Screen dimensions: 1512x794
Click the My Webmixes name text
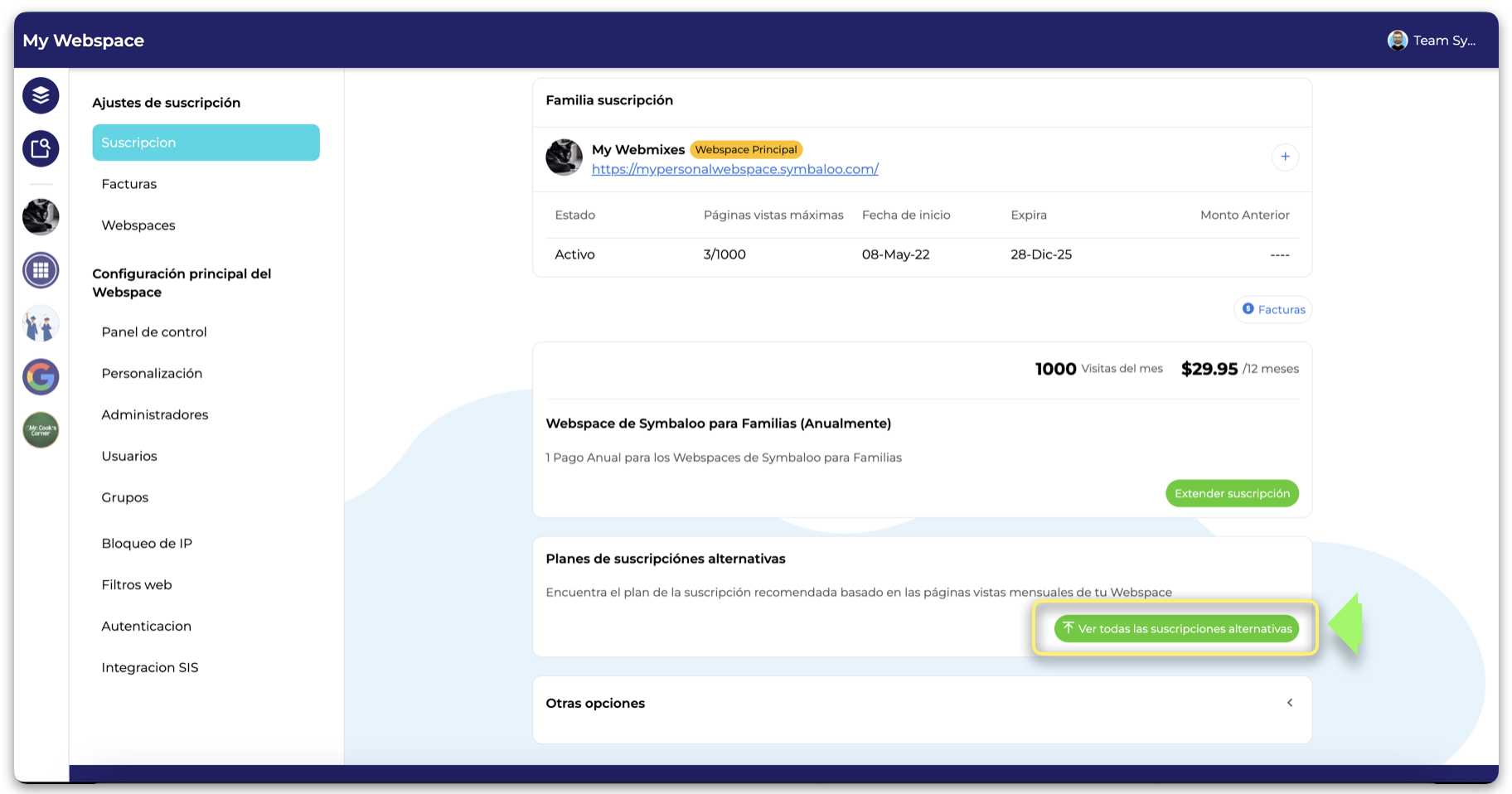click(x=638, y=150)
